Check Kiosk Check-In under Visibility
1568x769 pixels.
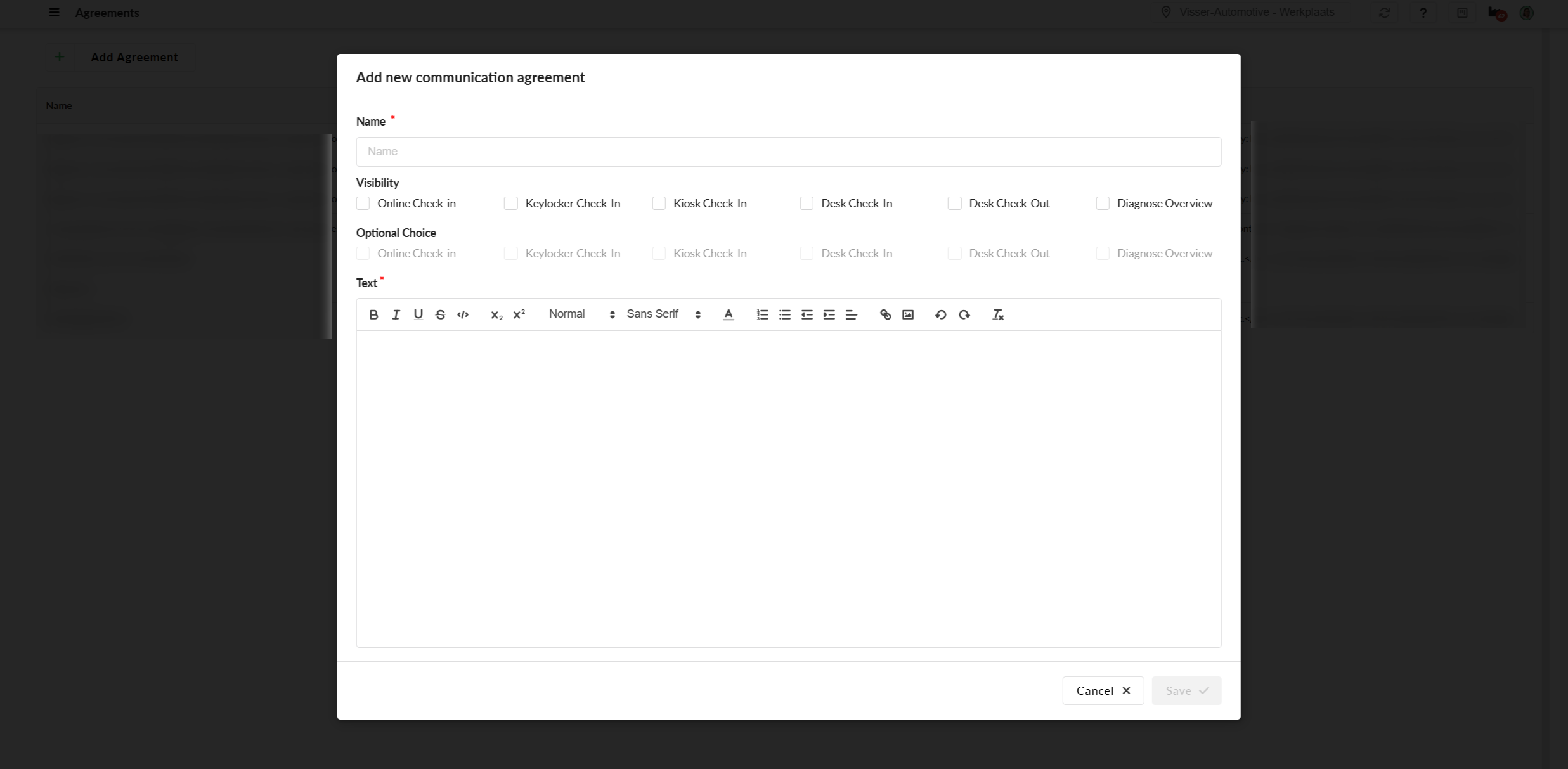point(659,204)
